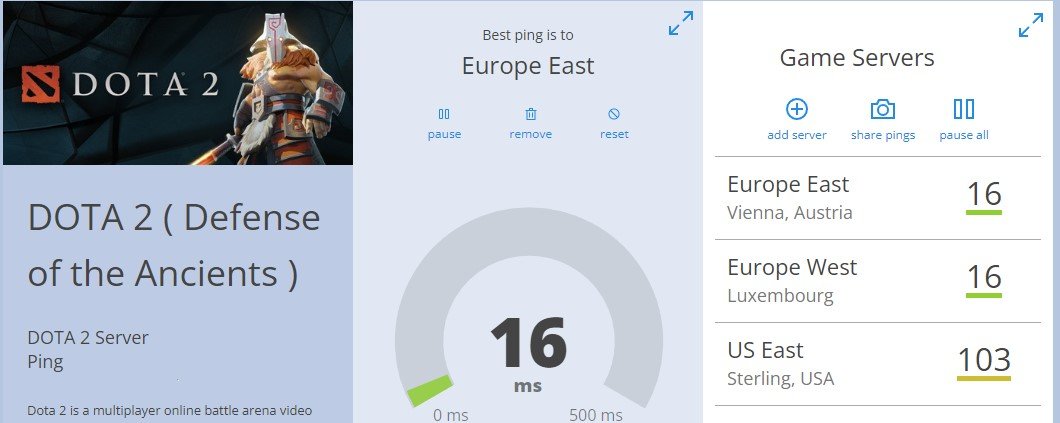Image resolution: width=1060 pixels, height=423 pixels.
Task: Click the 'remove' text label
Action: [x=531, y=134]
